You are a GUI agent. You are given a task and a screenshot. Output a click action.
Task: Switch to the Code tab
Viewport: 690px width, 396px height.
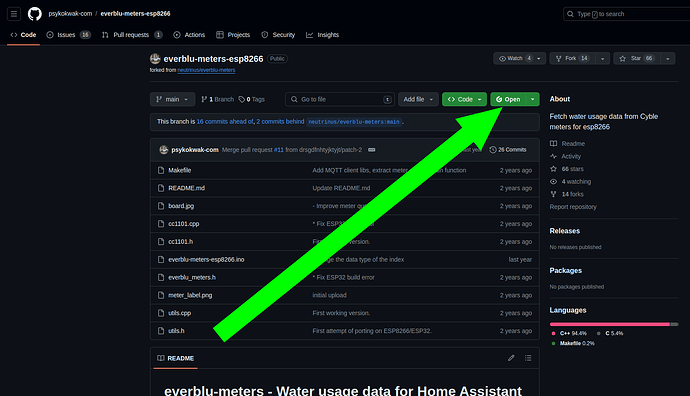tap(24, 35)
